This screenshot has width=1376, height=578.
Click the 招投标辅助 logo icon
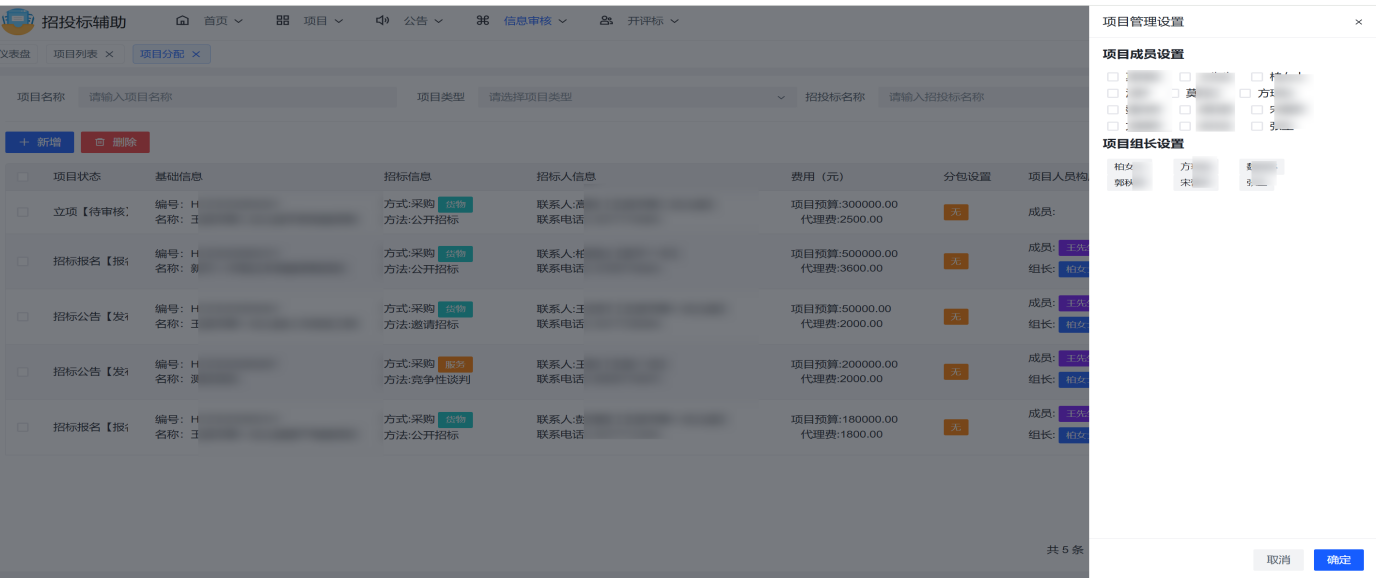coord(18,21)
